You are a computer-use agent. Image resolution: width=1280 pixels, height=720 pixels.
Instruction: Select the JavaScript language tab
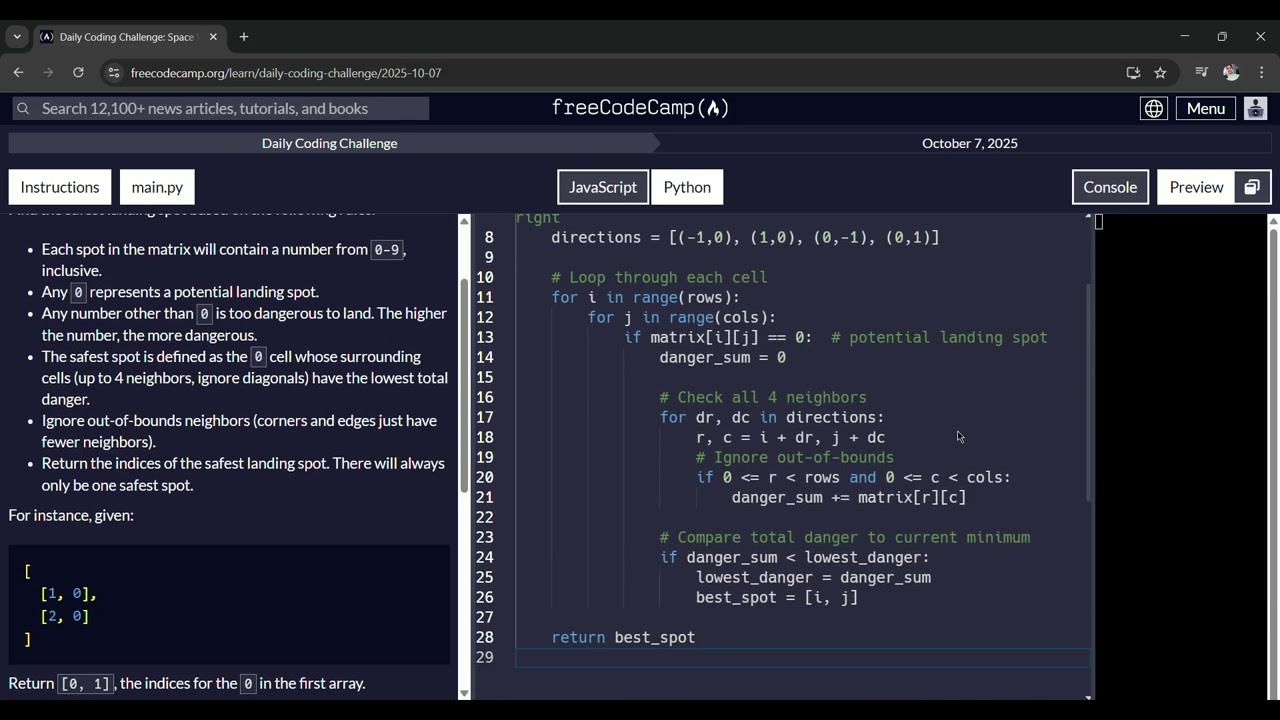[603, 187]
